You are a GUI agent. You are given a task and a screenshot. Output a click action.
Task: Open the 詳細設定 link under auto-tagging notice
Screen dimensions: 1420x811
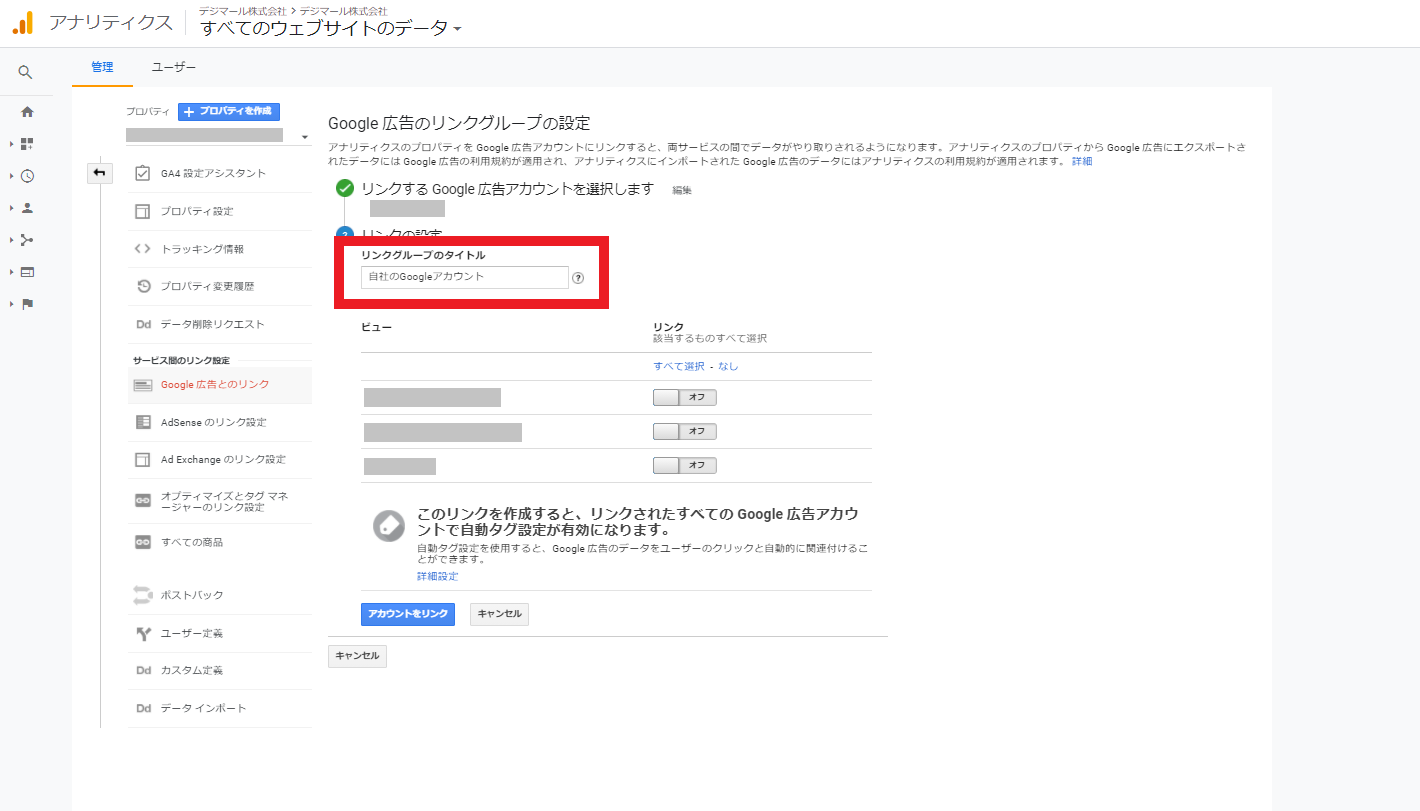[438, 577]
